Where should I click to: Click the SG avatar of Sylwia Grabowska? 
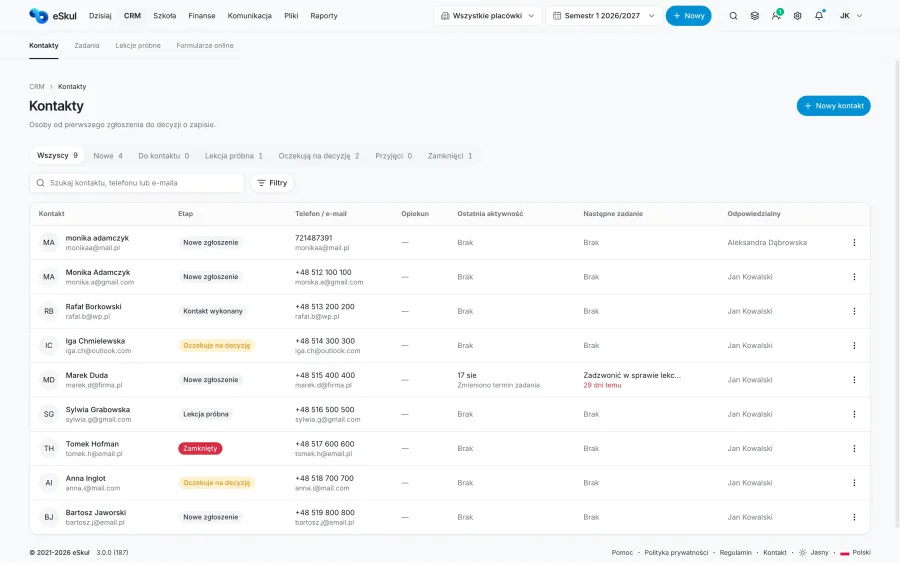point(49,414)
